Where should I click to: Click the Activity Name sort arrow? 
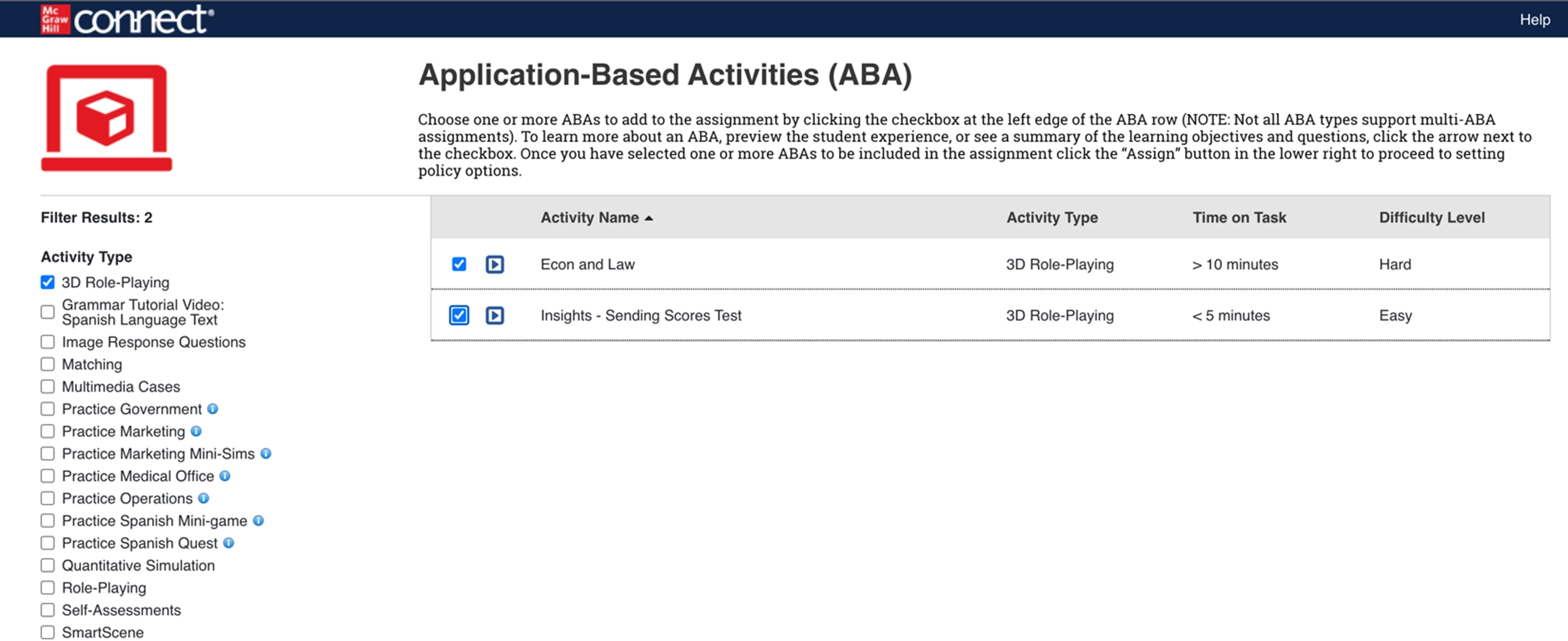649,218
